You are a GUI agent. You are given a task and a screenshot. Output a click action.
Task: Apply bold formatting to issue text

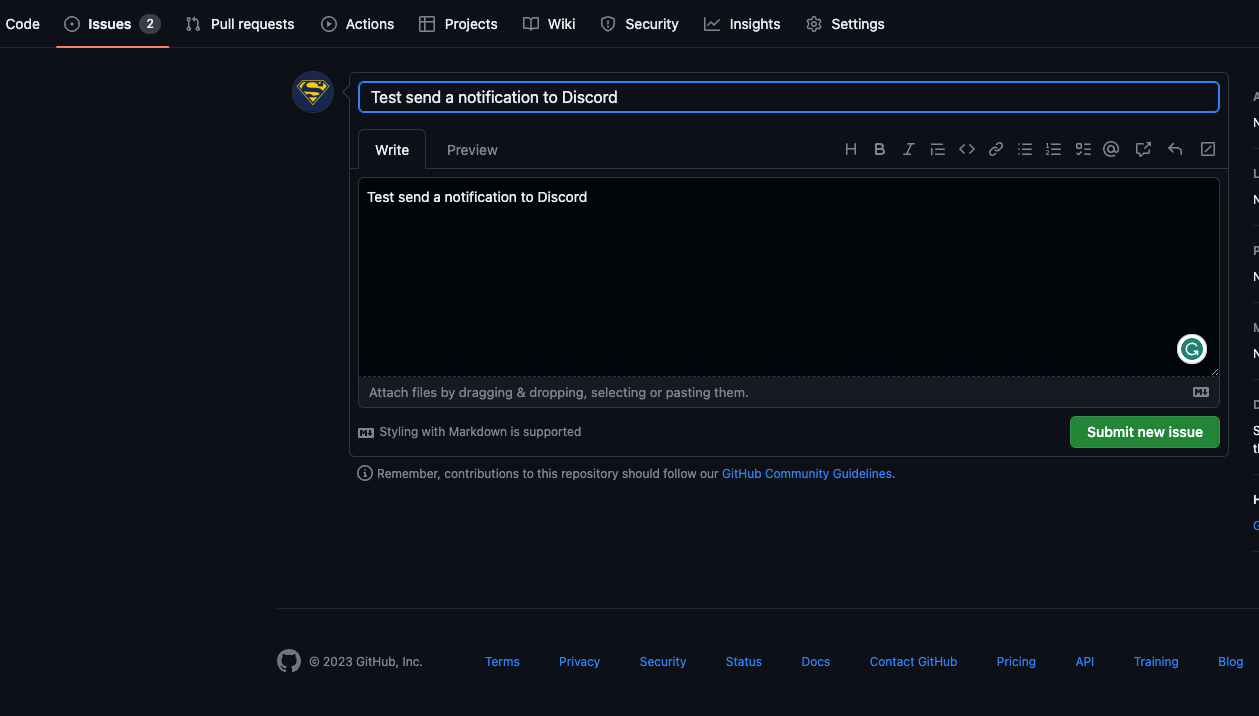[x=880, y=148]
